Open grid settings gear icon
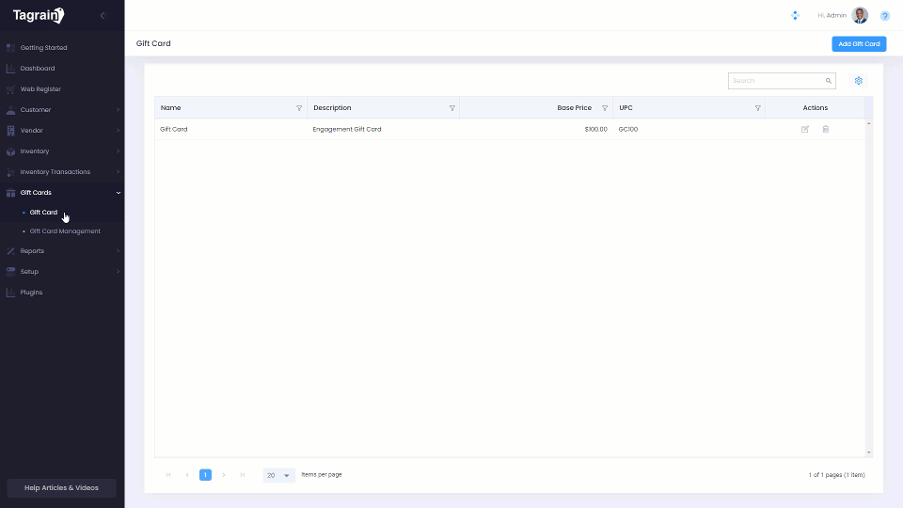This screenshot has height=508, width=904. click(858, 81)
